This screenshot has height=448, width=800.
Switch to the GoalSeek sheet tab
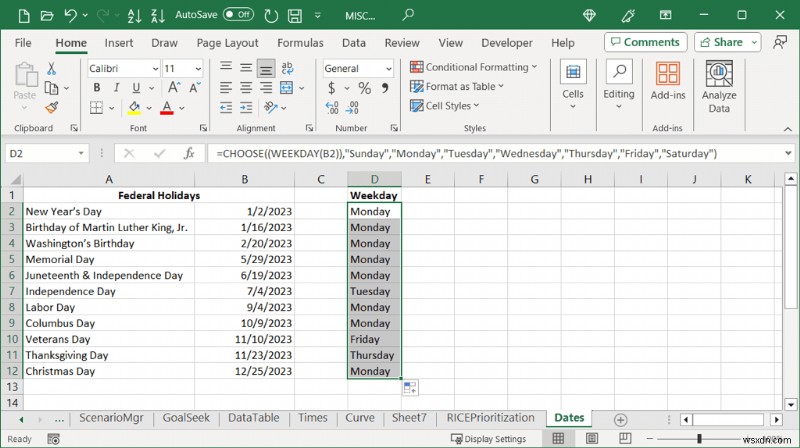(x=186, y=418)
